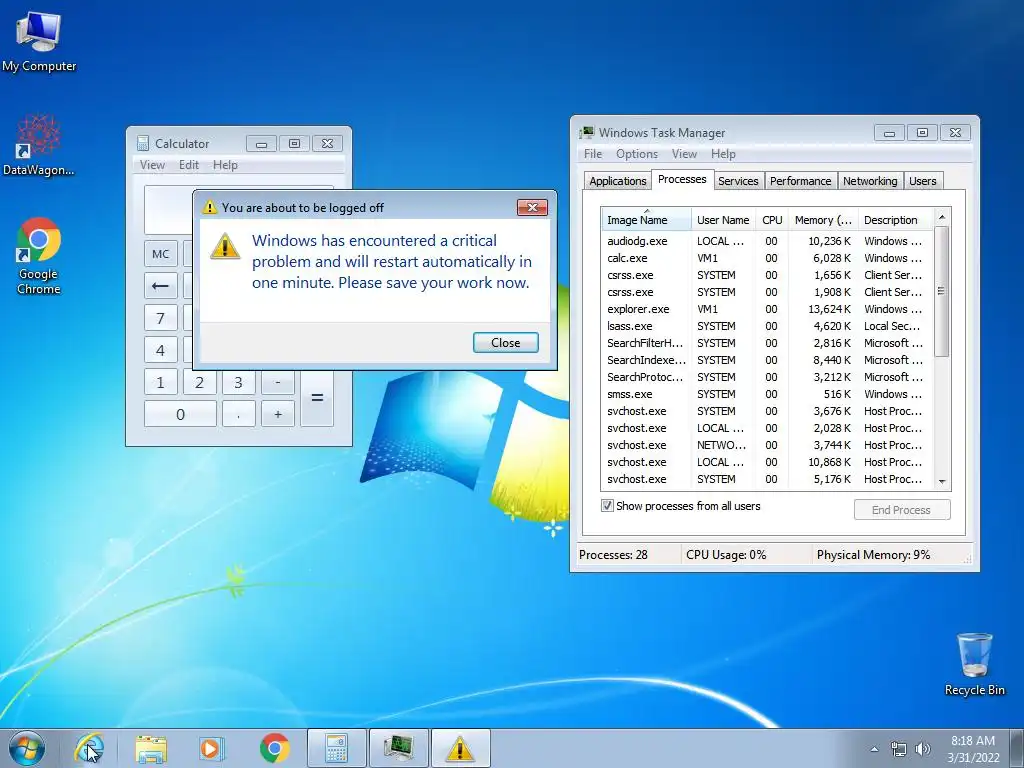The width and height of the screenshot is (1024, 768).
Task: Open network tray icon
Action: [x=899, y=749]
